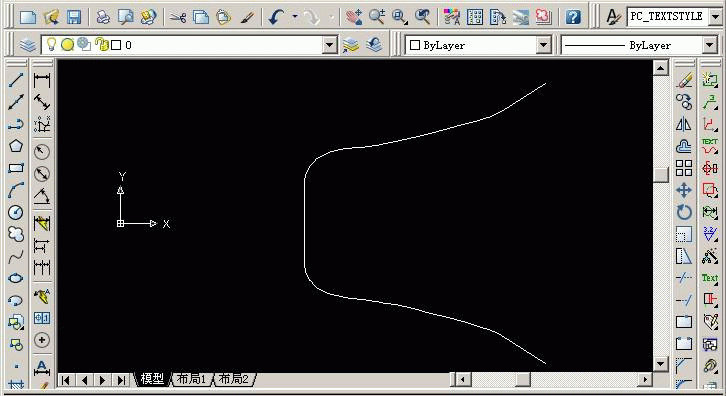Screen dimensions: 726x396
Task: Click the horizontal scrollbar thumb
Action: tap(523, 380)
